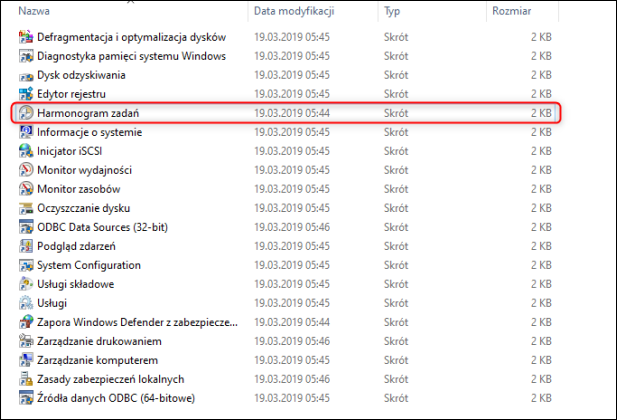Image resolution: width=617 pixels, height=420 pixels.
Task: Click the name Oczyszczanie dysku
Action: pyautogui.click(x=83, y=208)
